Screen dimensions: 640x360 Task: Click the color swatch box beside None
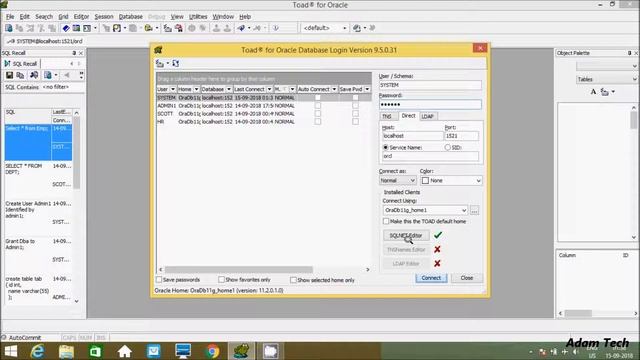click(x=425, y=180)
